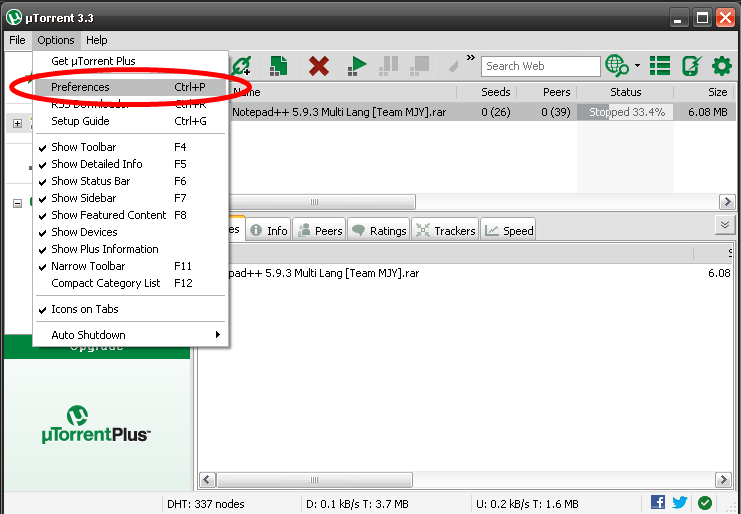Switch to the Ratings tab
This screenshot has width=741, height=514.
[379, 231]
